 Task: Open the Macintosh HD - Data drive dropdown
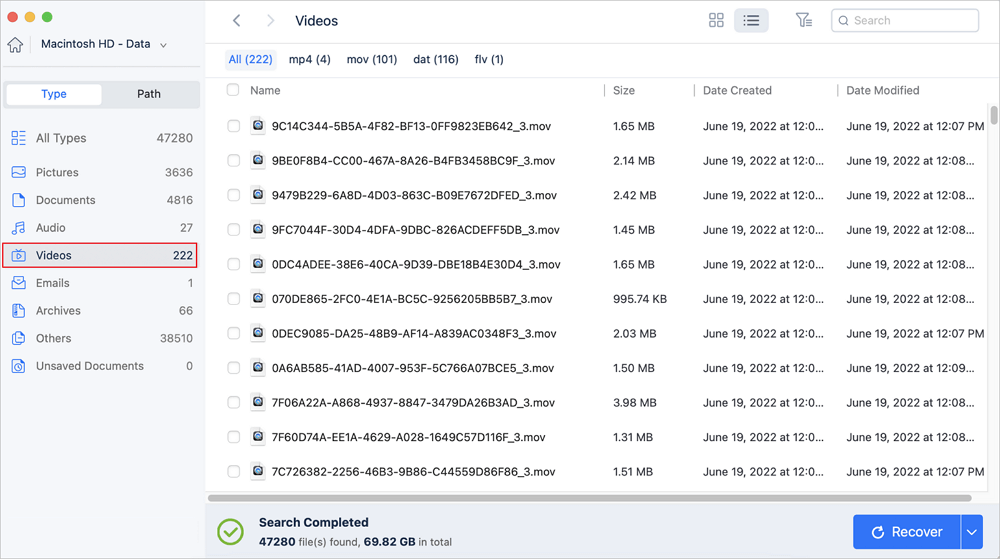[104, 44]
